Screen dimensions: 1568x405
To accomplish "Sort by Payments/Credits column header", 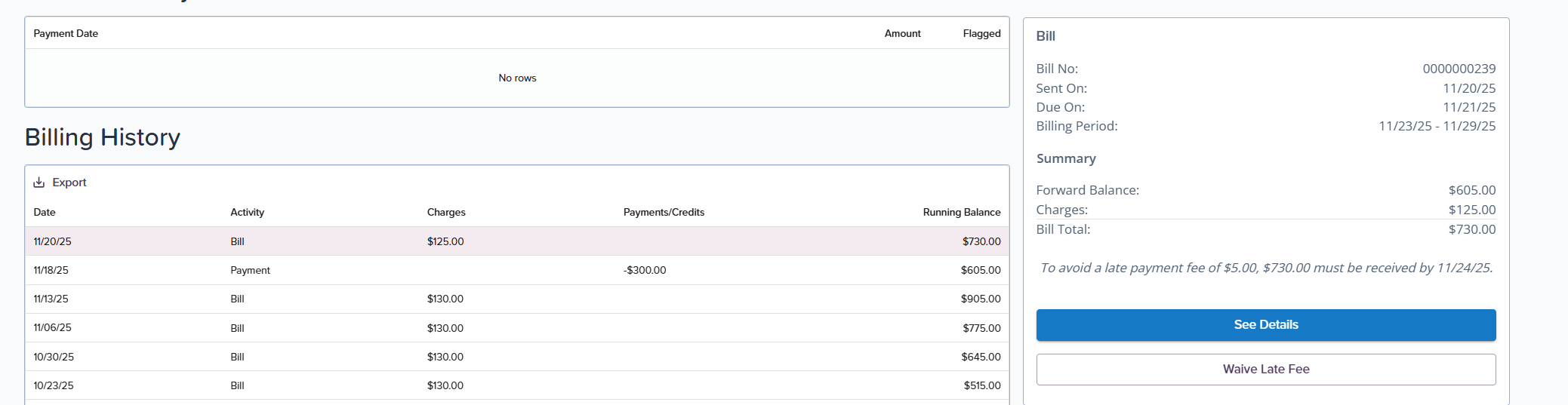I will [x=664, y=213].
